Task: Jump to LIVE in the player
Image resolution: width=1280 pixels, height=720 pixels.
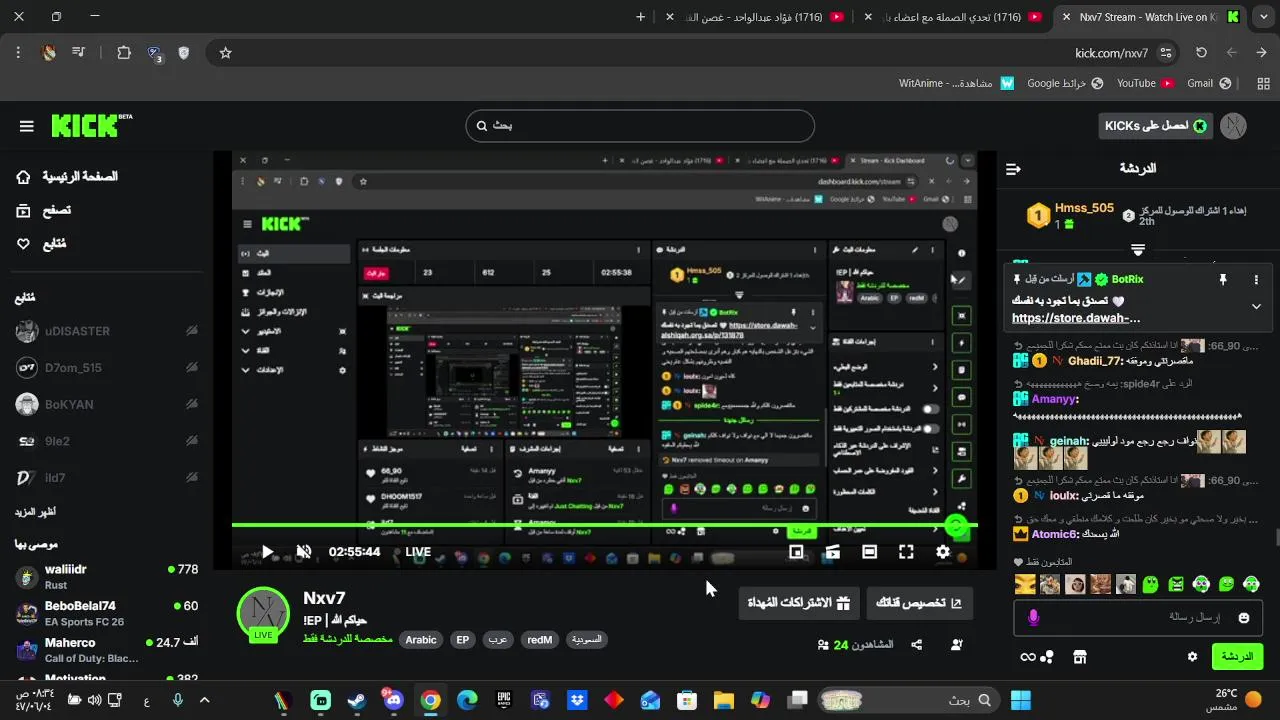Action: coord(418,552)
